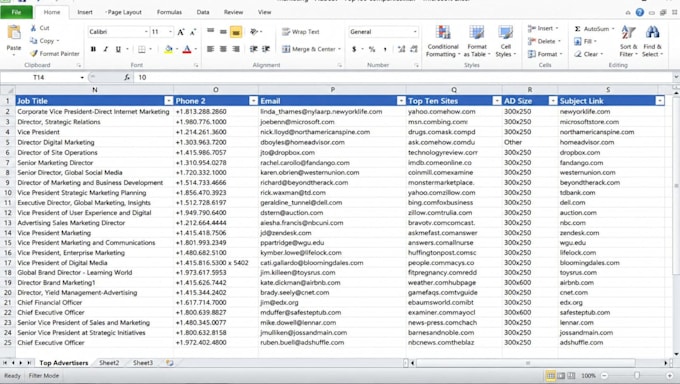Toggle bottom align highlighted button
680x384 pixels.
pos(236,32)
